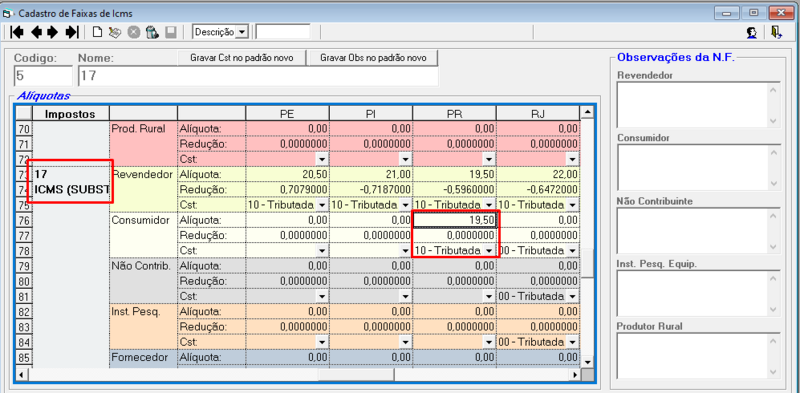
Task: Click grid vertical scrollbar up arrow
Action: (x=587, y=112)
